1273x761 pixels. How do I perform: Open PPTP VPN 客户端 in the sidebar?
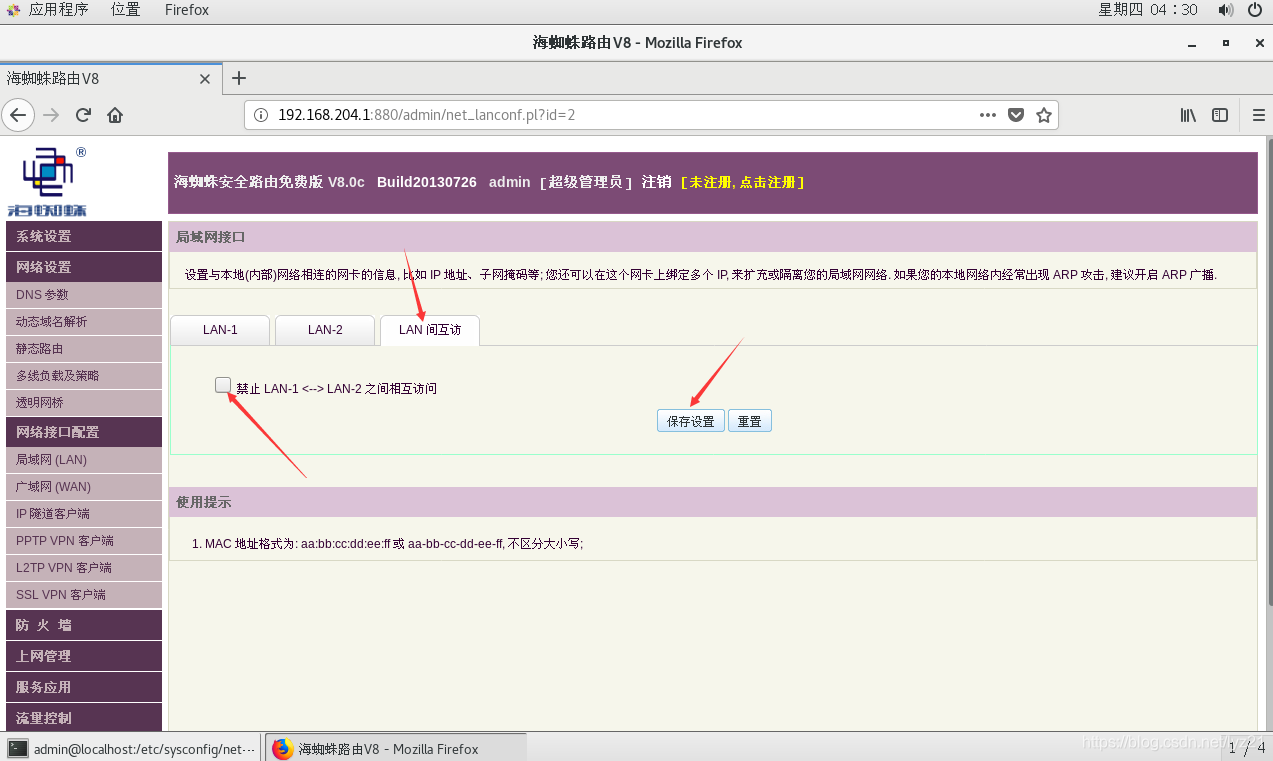pyautogui.click(x=84, y=541)
